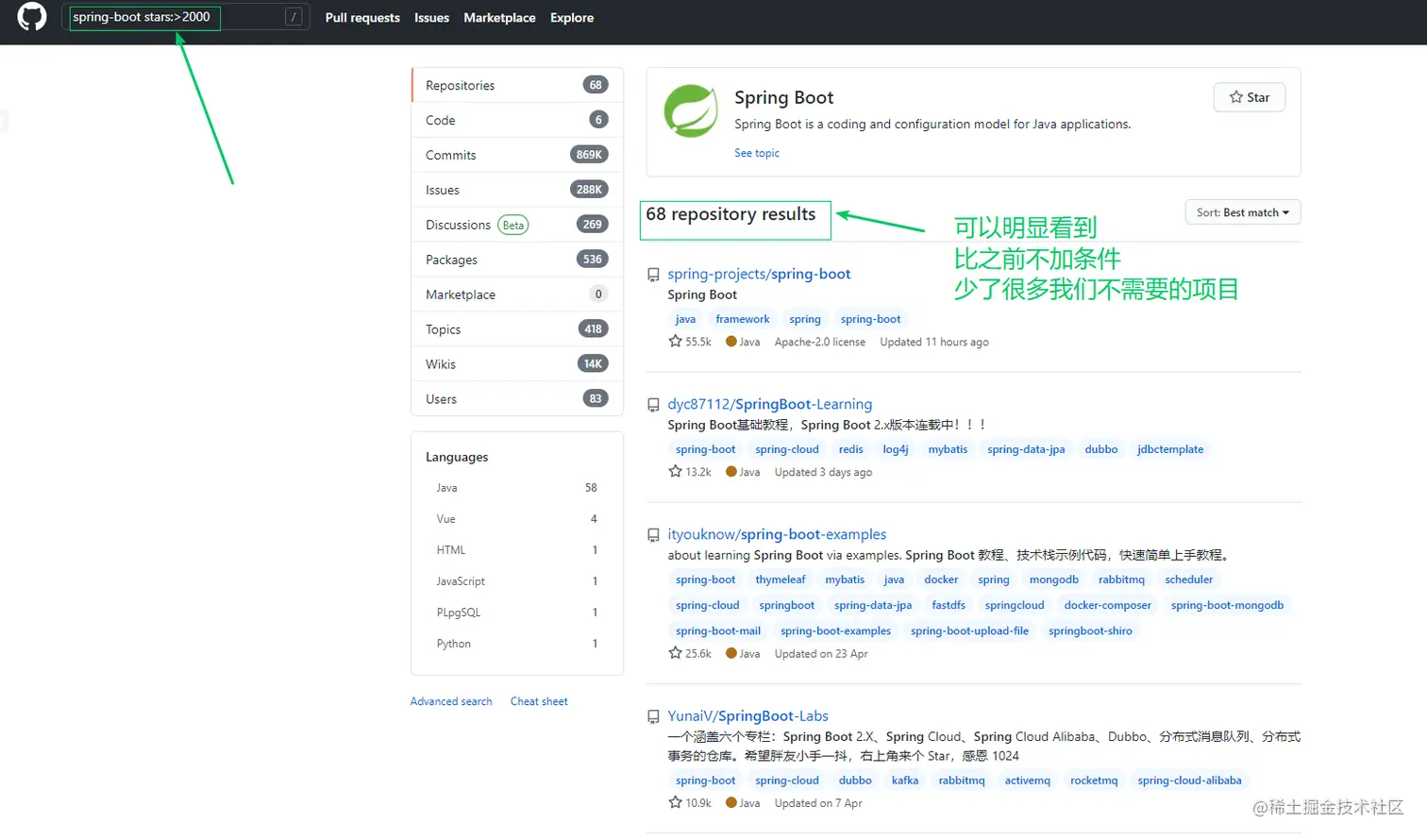Select the Code result filter
The image size is (1427, 840).
click(x=517, y=120)
